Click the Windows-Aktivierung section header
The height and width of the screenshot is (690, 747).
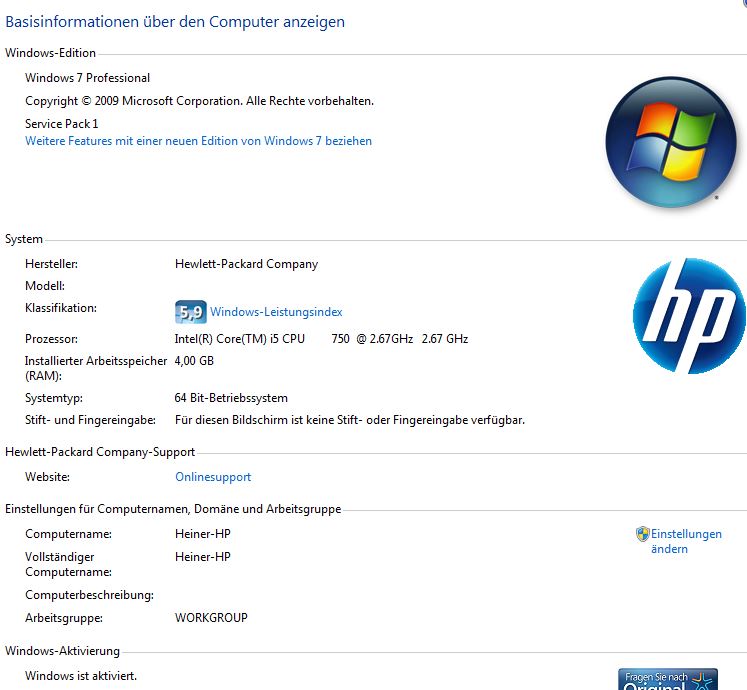62,651
